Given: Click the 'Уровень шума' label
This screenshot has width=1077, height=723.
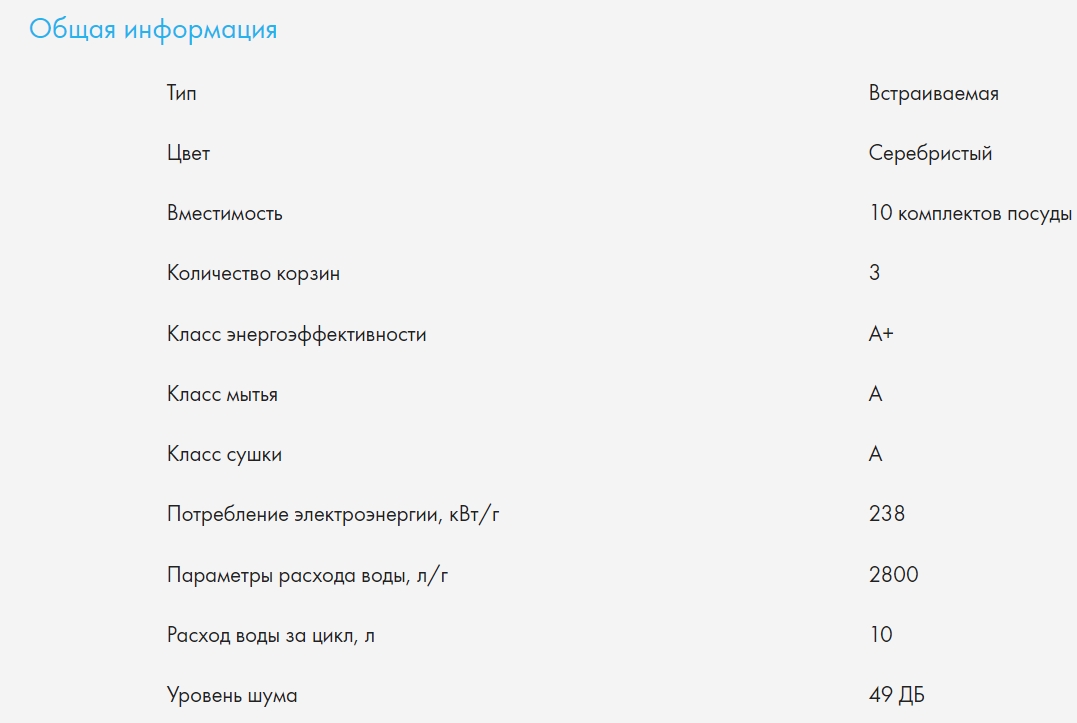Looking at the screenshot, I should point(233,695).
